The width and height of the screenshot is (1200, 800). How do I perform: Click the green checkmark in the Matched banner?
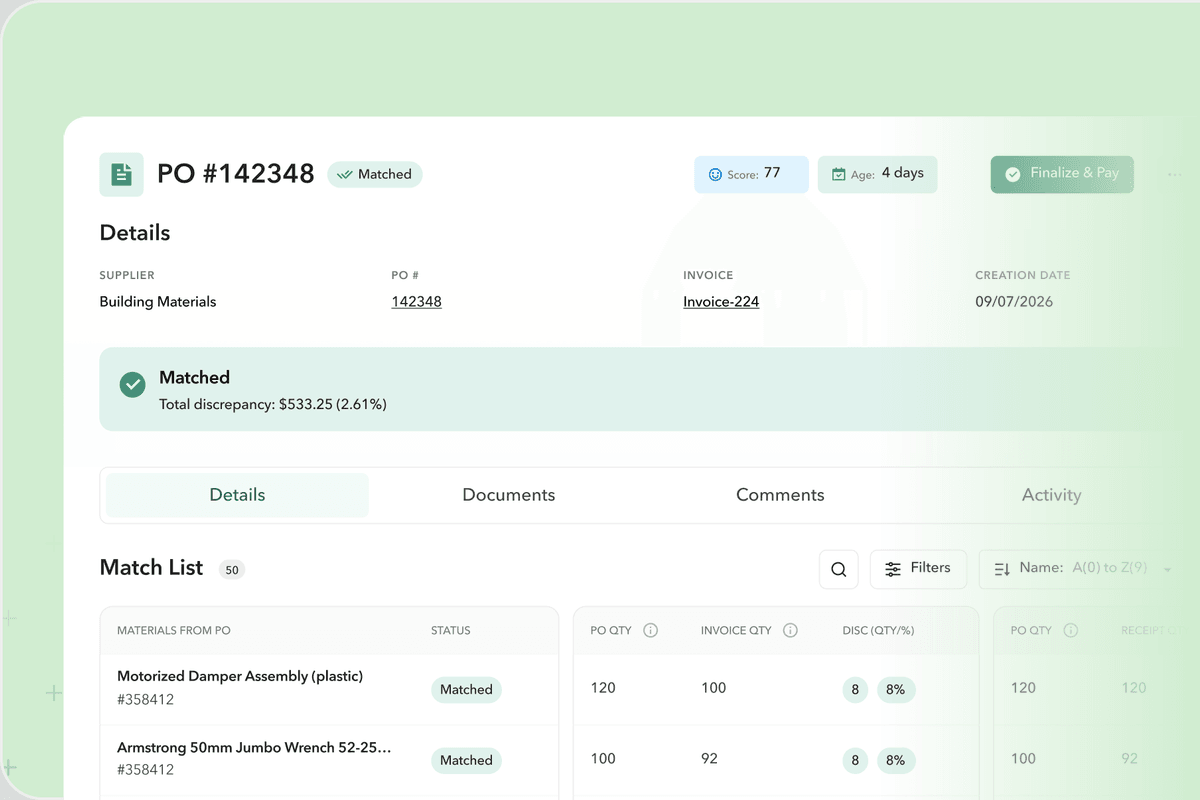(132, 384)
